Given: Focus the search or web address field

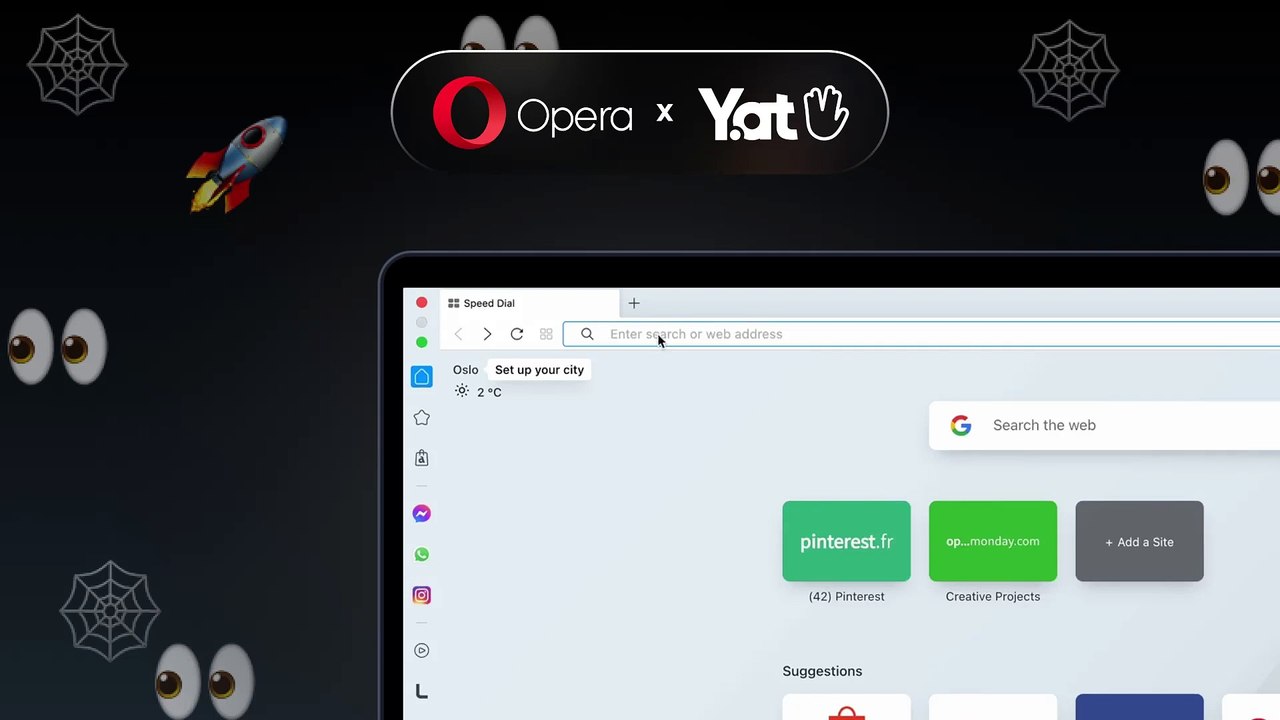Looking at the screenshot, I should [922, 334].
